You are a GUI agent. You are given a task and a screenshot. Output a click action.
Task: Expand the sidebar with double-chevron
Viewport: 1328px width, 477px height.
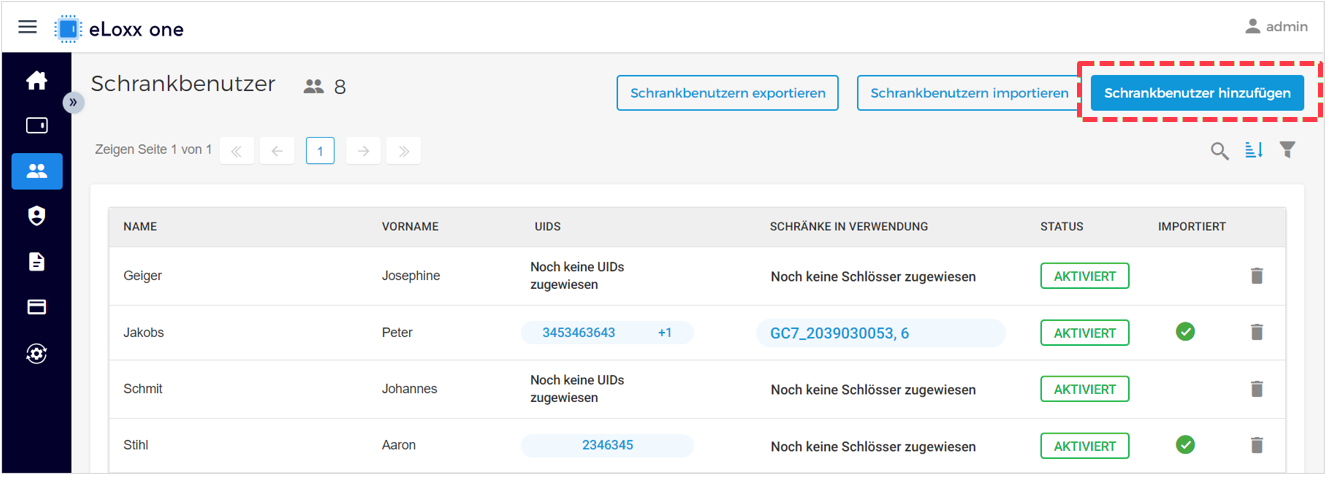tap(73, 102)
